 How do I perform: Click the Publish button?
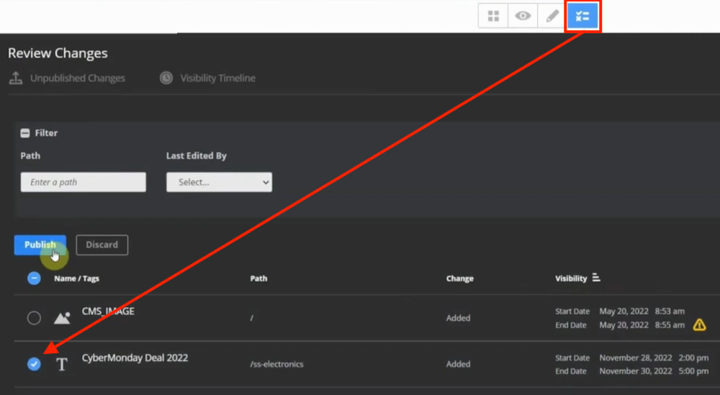click(40, 245)
